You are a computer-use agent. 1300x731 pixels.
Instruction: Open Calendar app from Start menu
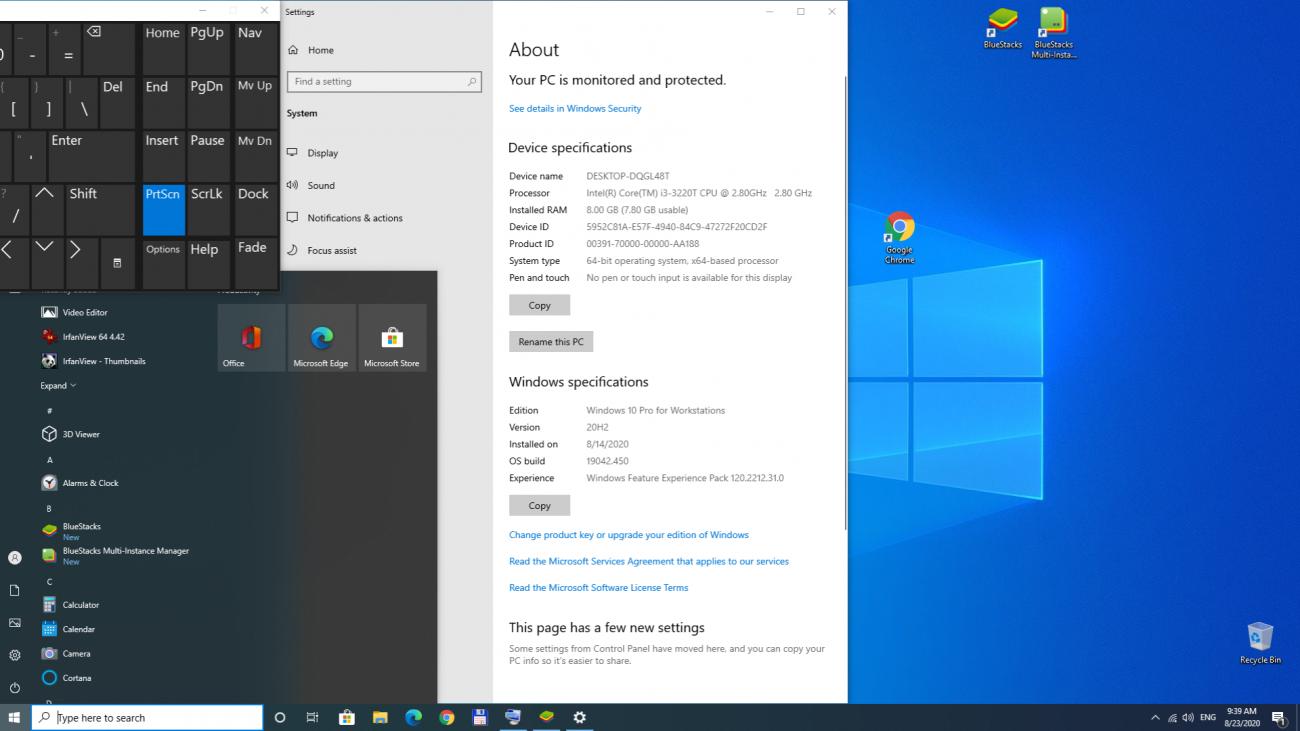68,629
